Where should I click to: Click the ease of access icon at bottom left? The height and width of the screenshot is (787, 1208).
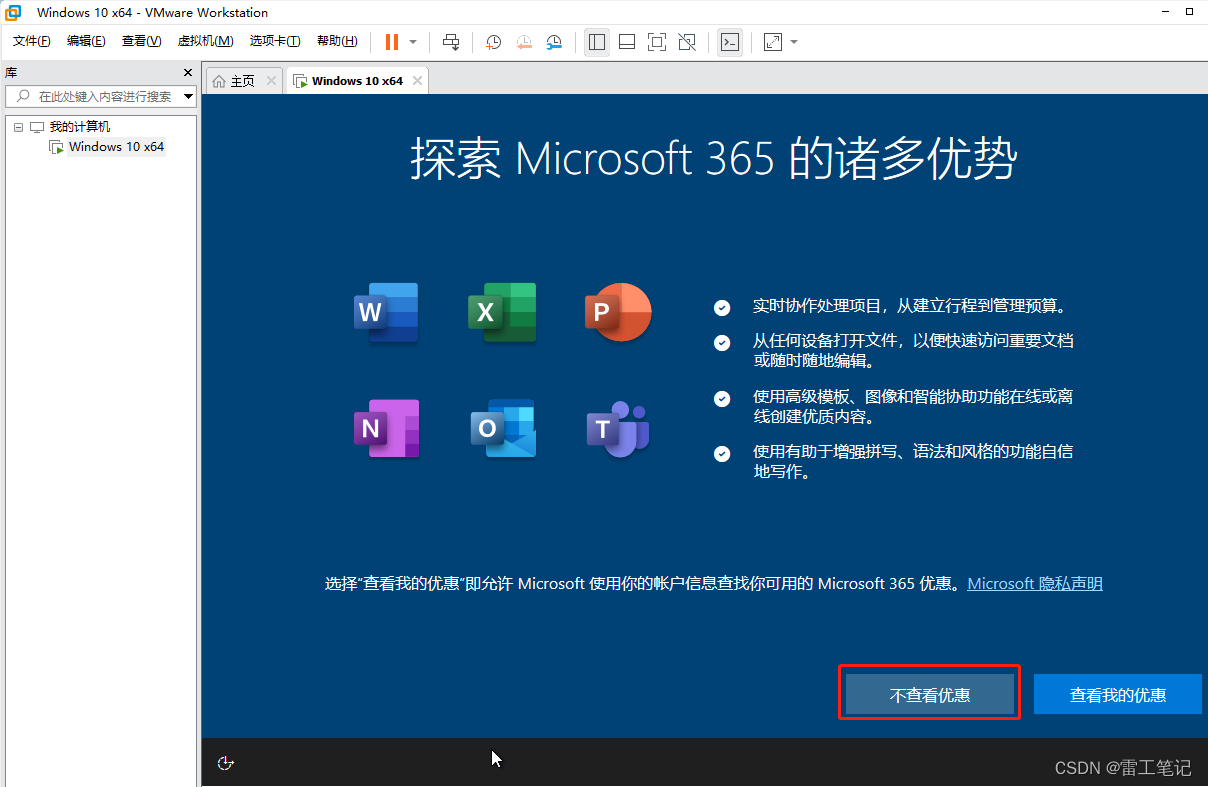pyautogui.click(x=226, y=763)
